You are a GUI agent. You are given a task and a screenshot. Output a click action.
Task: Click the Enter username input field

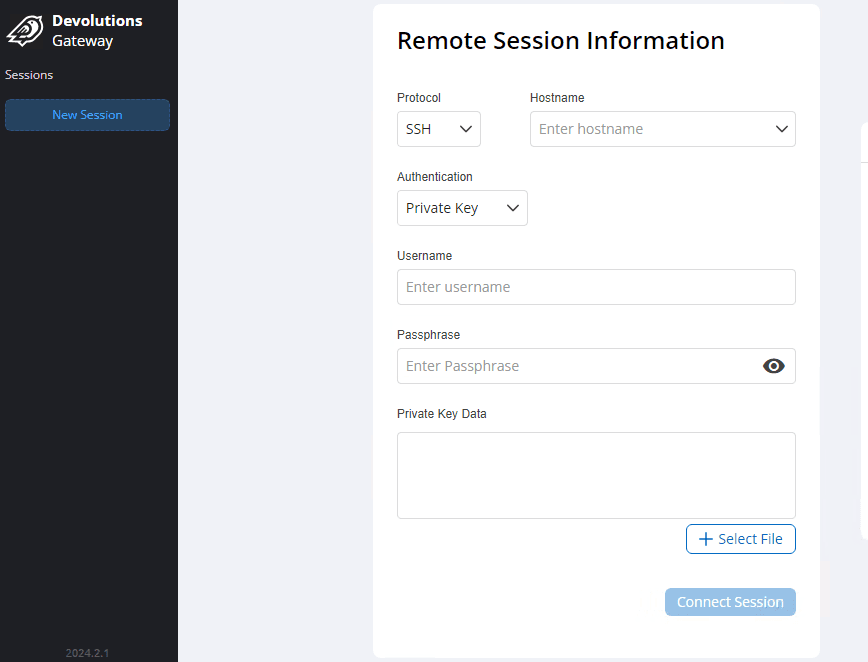[x=596, y=287]
